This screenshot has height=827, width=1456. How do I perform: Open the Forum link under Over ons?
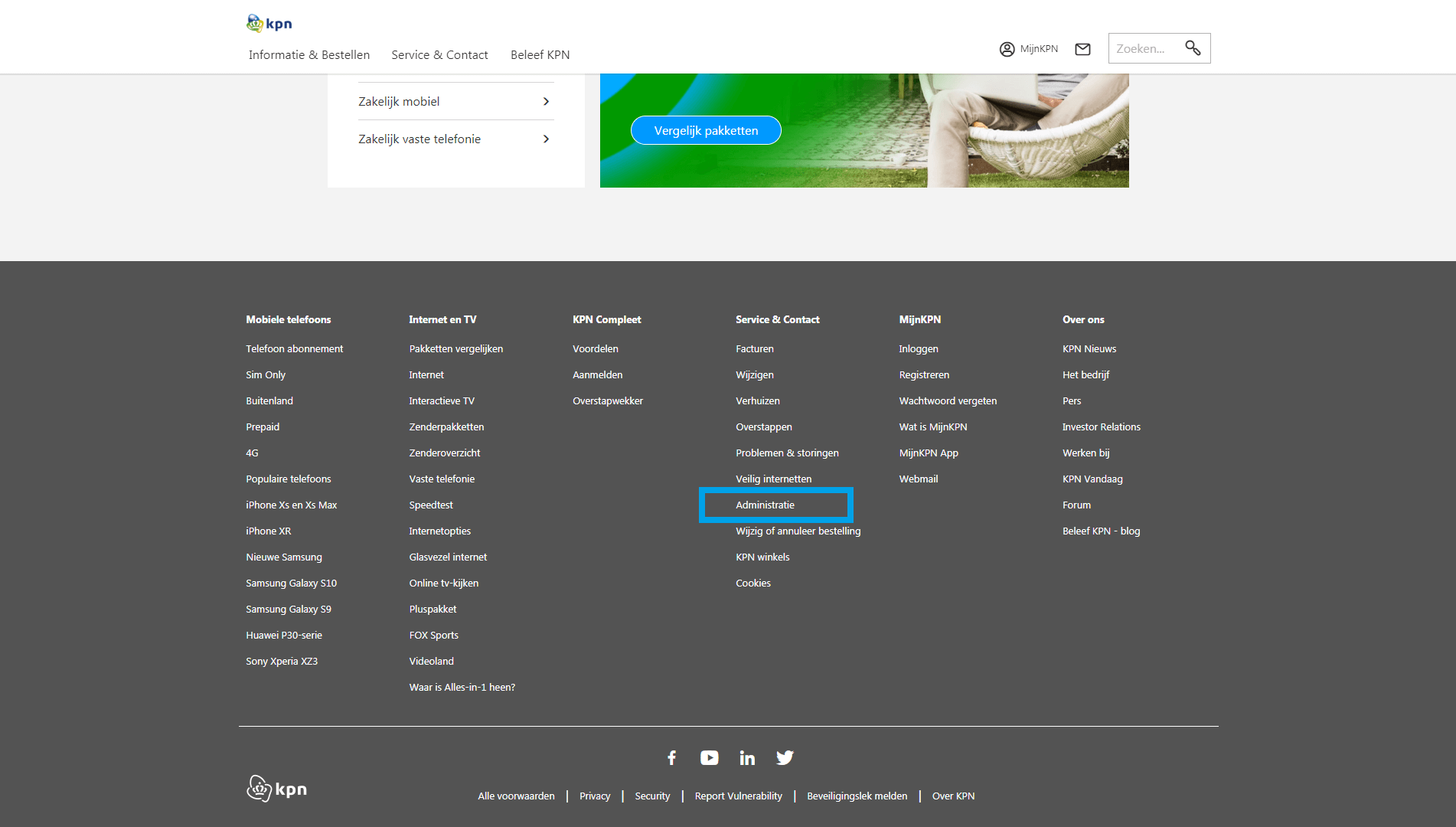click(x=1077, y=505)
